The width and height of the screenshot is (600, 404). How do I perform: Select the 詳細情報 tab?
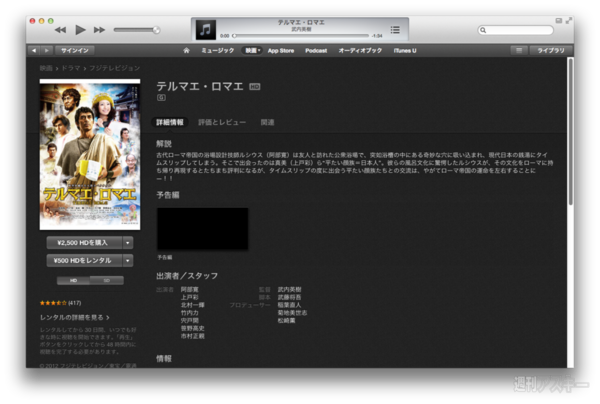pos(170,122)
